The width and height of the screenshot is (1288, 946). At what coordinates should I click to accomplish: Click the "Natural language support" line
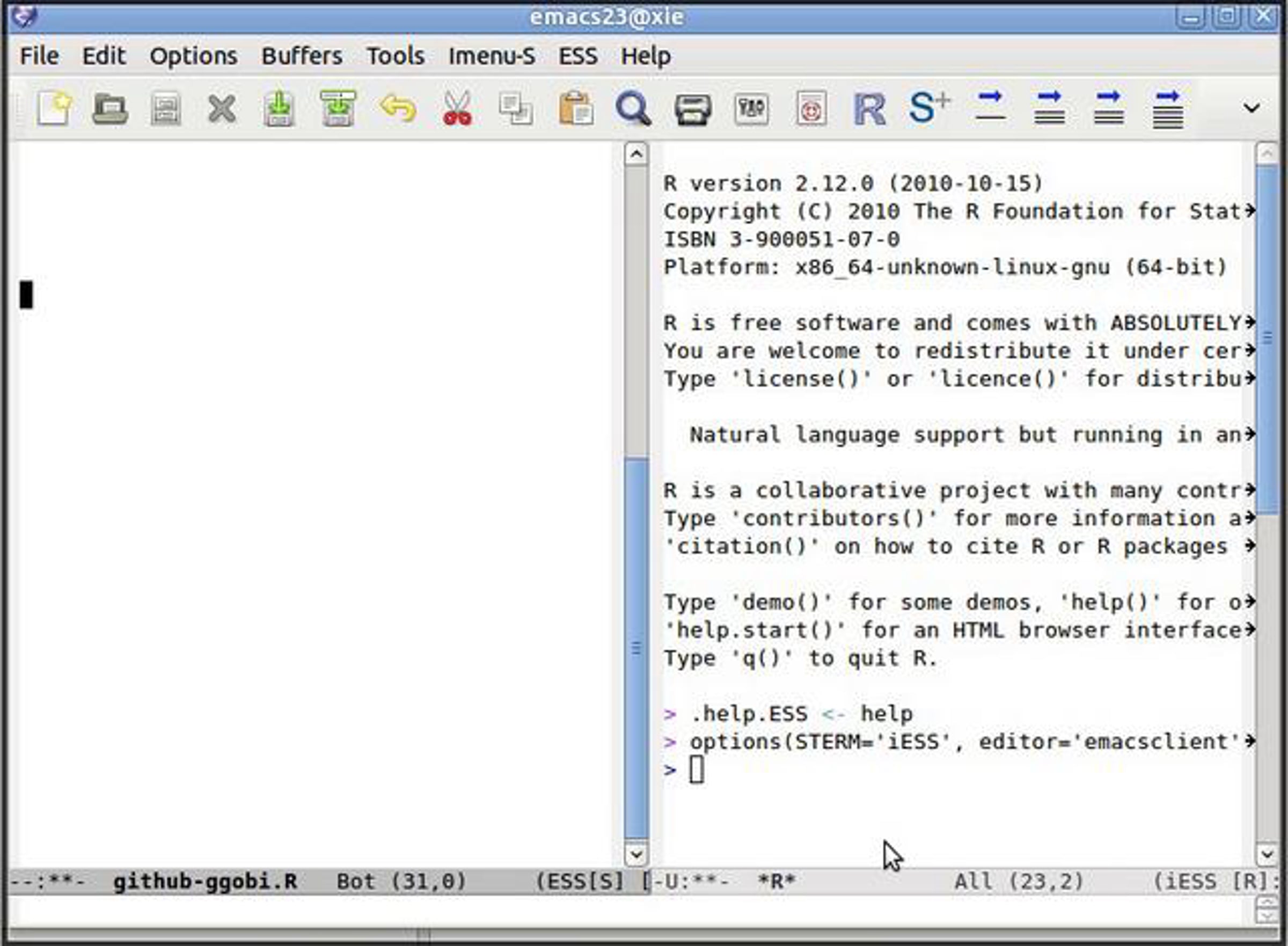972,435
